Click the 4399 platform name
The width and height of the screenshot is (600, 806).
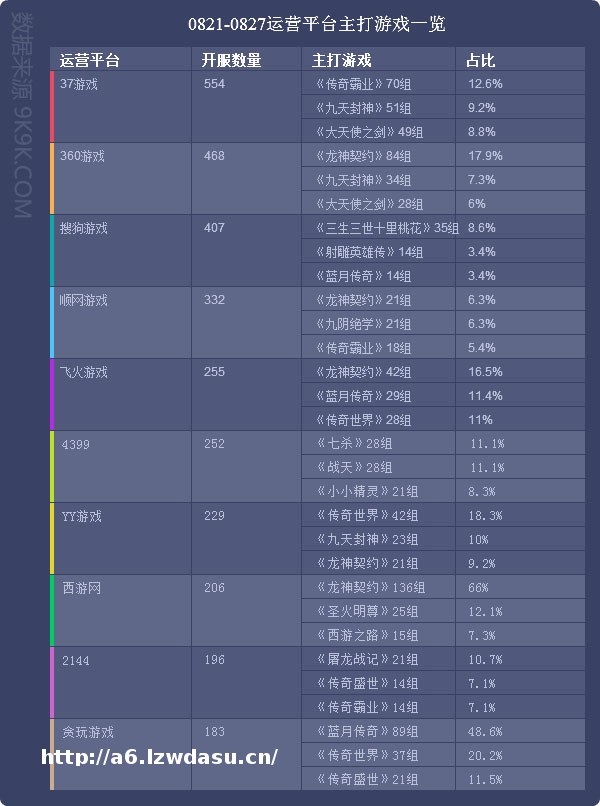pos(76,444)
